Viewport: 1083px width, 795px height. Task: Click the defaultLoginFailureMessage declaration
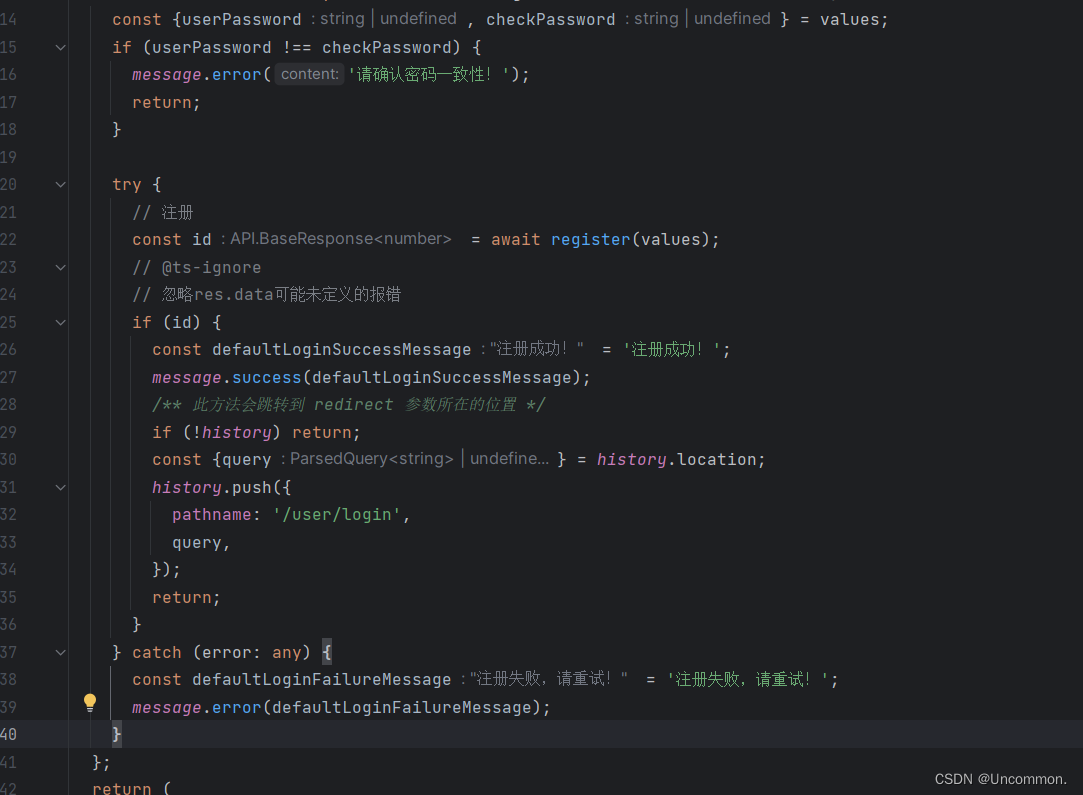[x=321, y=680]
